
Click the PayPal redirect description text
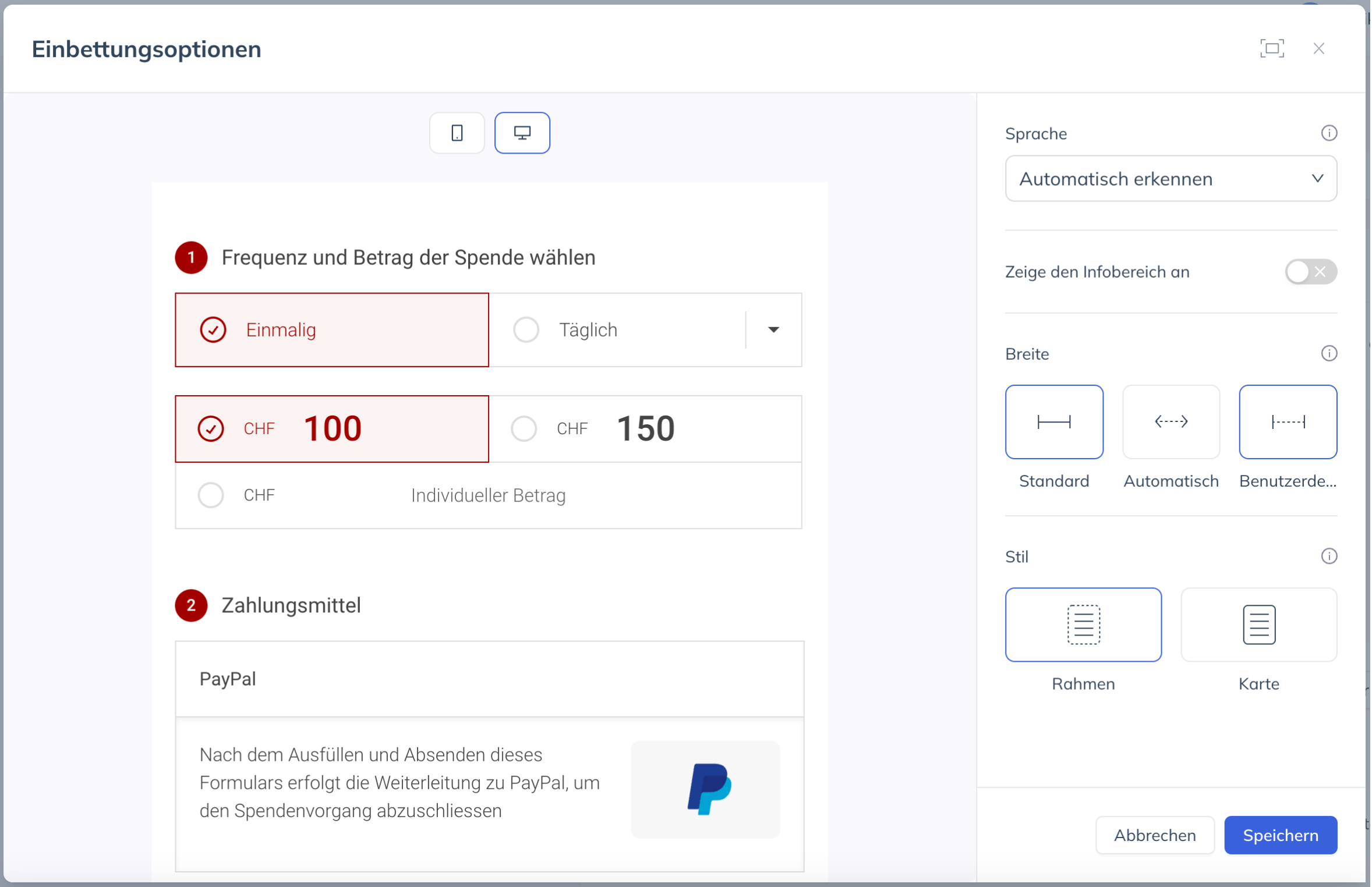click(399, 782)
